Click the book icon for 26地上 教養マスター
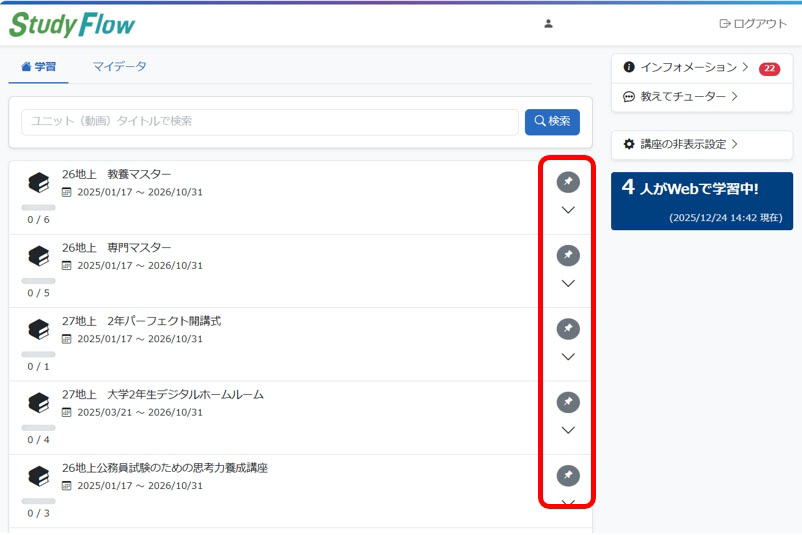 [38, 183]
